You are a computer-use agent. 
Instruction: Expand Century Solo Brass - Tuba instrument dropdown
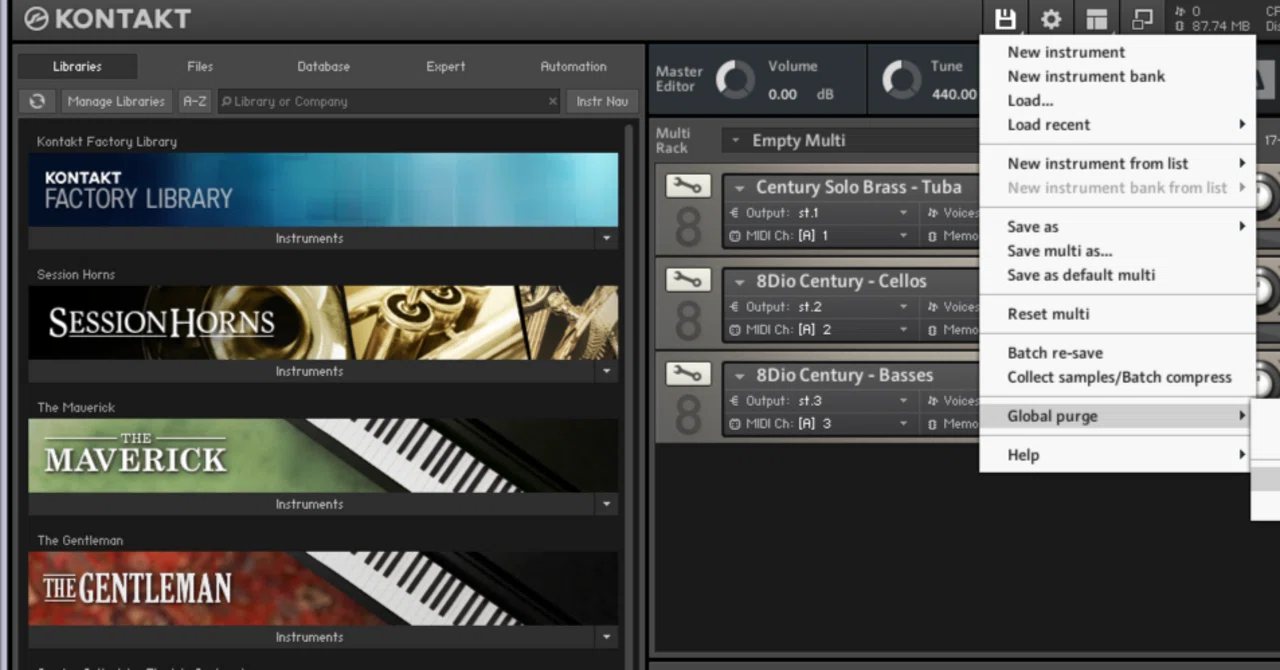[740, 188]
